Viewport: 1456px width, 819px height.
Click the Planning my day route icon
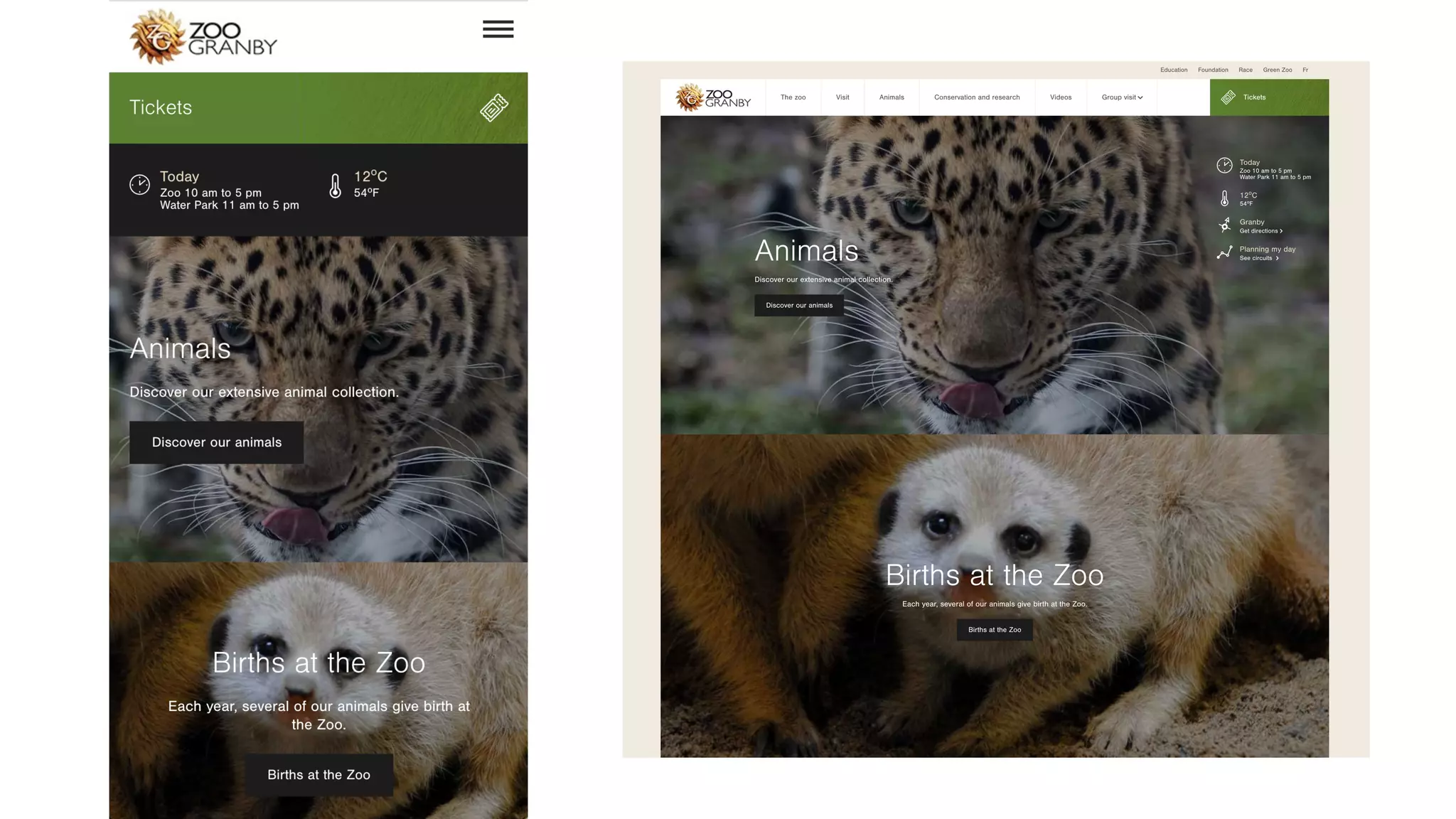[x=1224, y=252]
